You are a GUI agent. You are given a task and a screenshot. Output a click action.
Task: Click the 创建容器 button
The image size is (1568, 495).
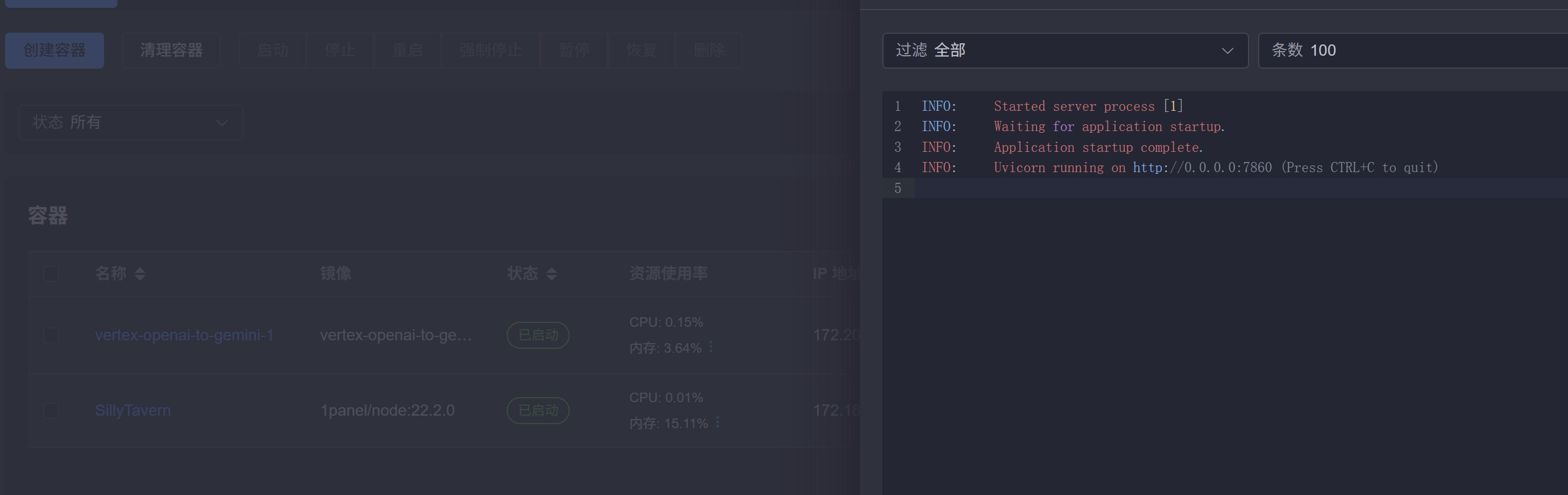(x=54, y=51)
